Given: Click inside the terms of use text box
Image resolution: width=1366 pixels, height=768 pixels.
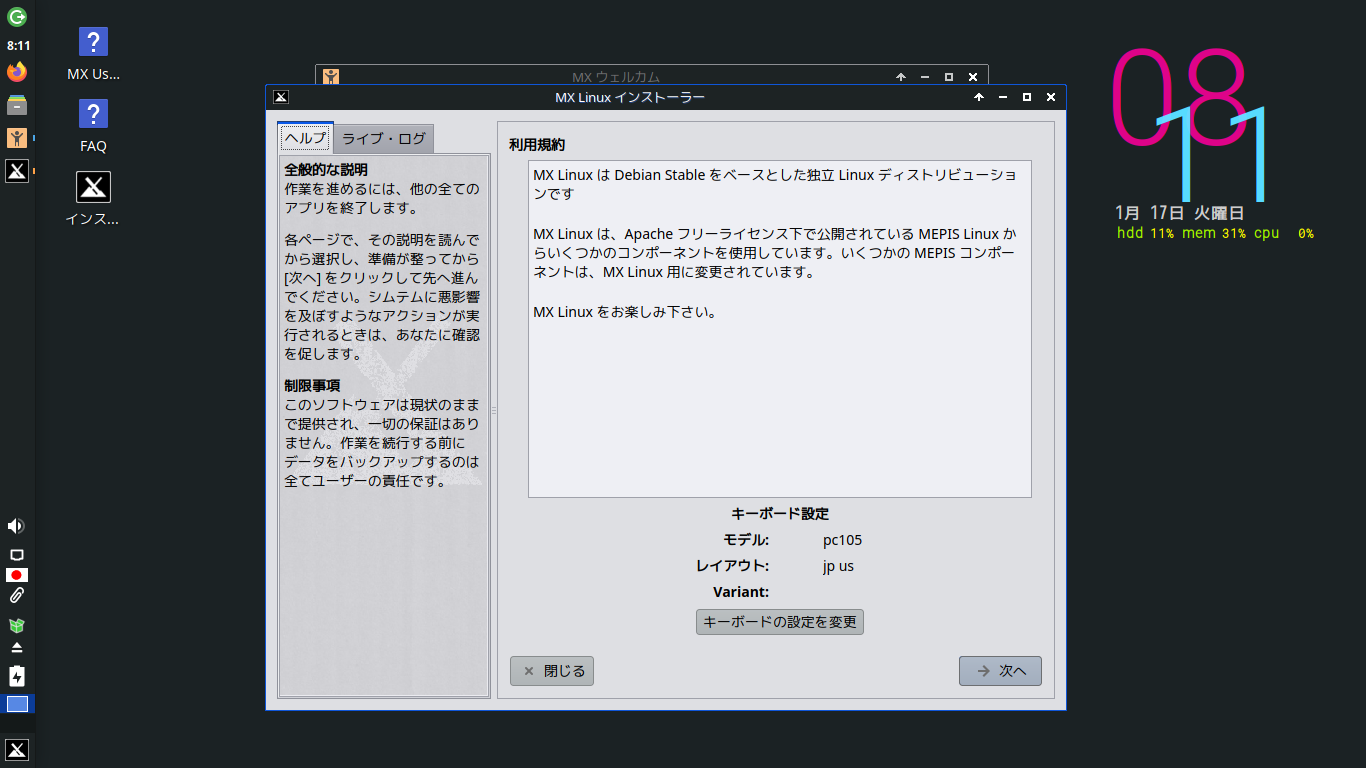Looking at the screenshot, I should click(x=780, y=329).
